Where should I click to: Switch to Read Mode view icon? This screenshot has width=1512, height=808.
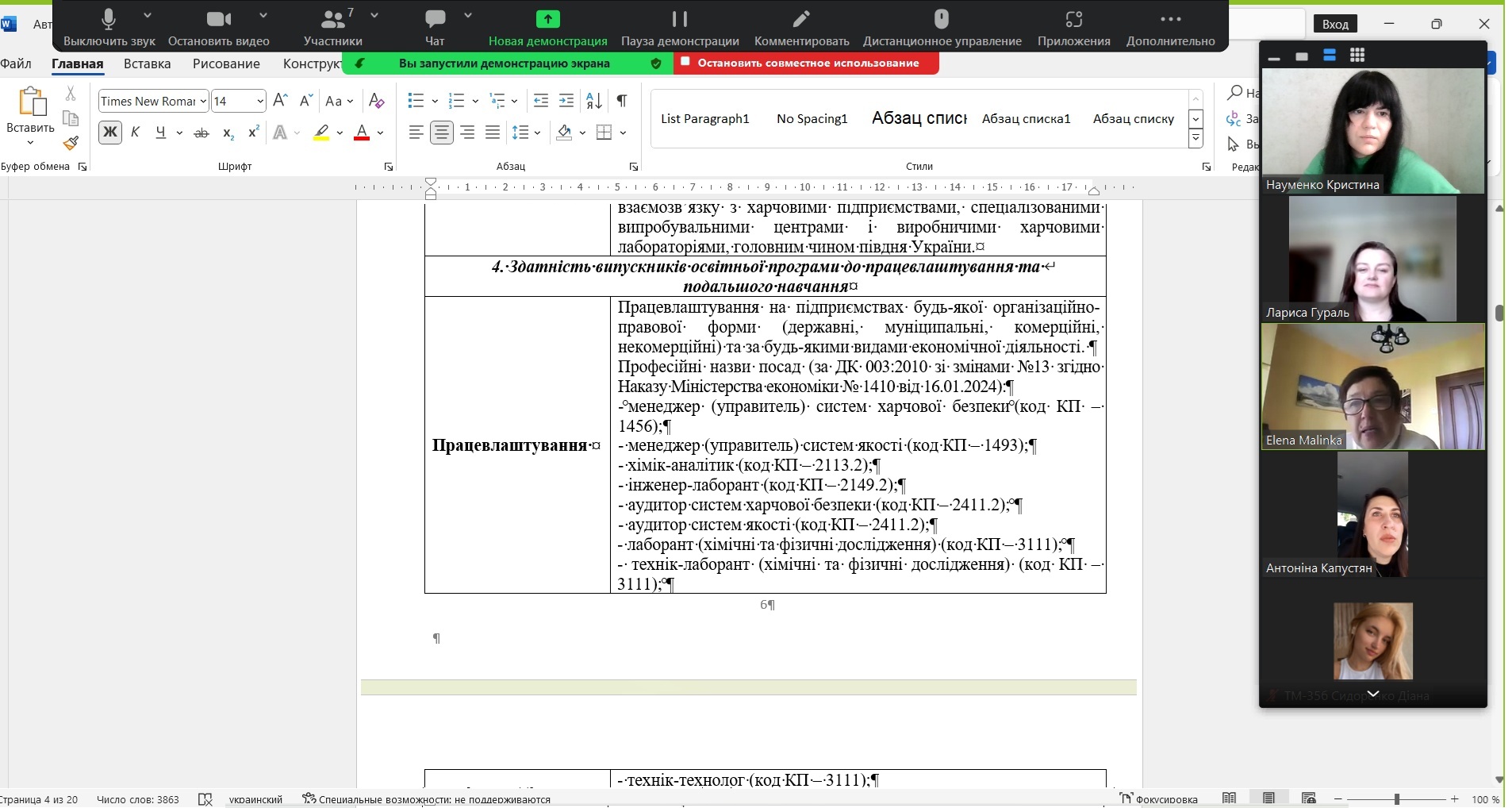click(x=1230, y=798)
